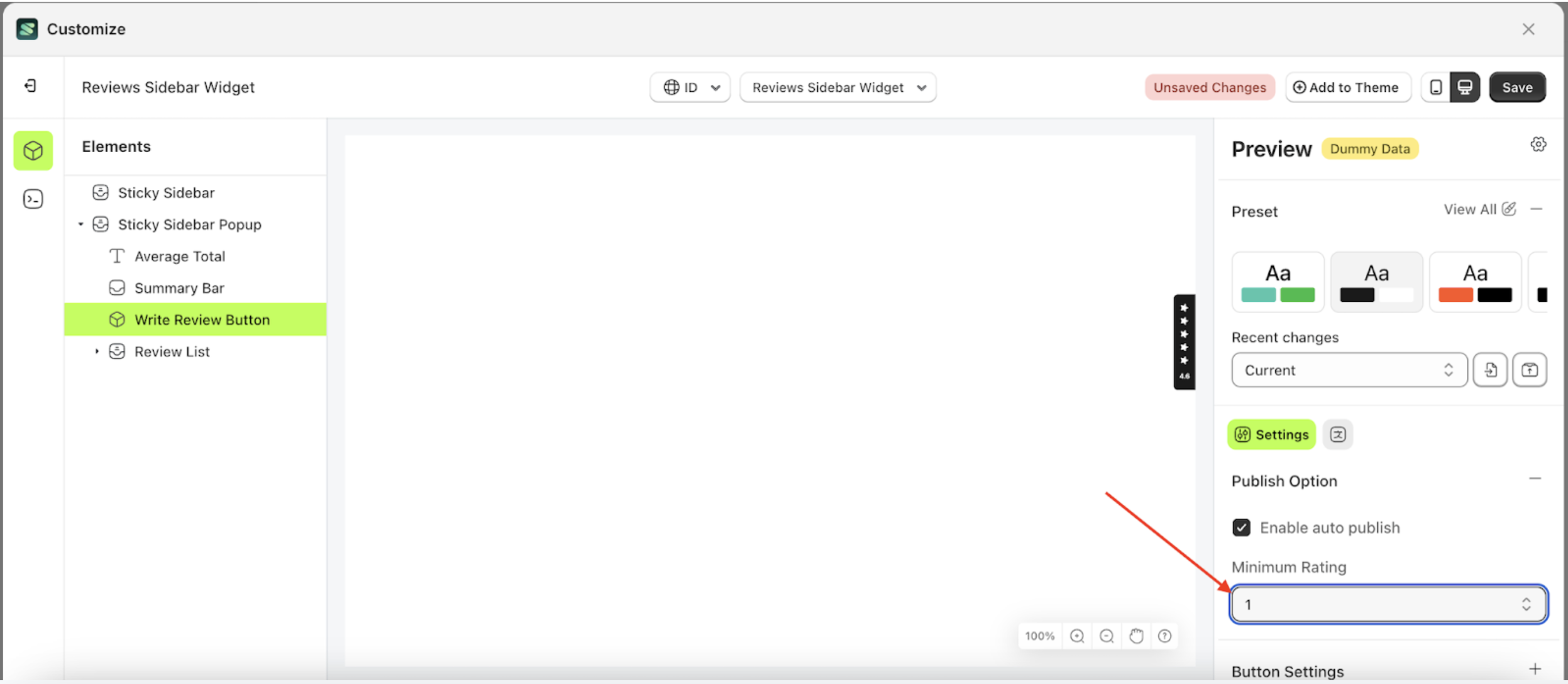Screen dimensions: 1568x684
Task: Select the Write Review Button element
Action: (201, 319)
